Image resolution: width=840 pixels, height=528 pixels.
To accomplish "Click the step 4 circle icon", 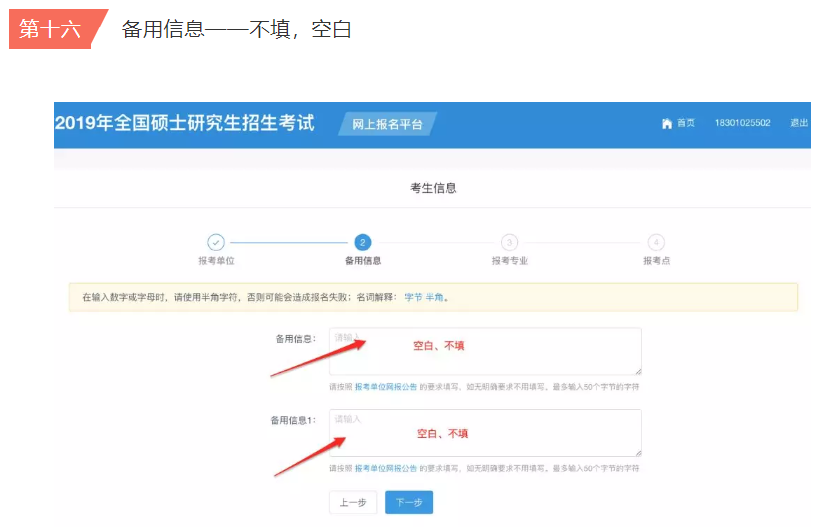I will (x=656, y=242).
